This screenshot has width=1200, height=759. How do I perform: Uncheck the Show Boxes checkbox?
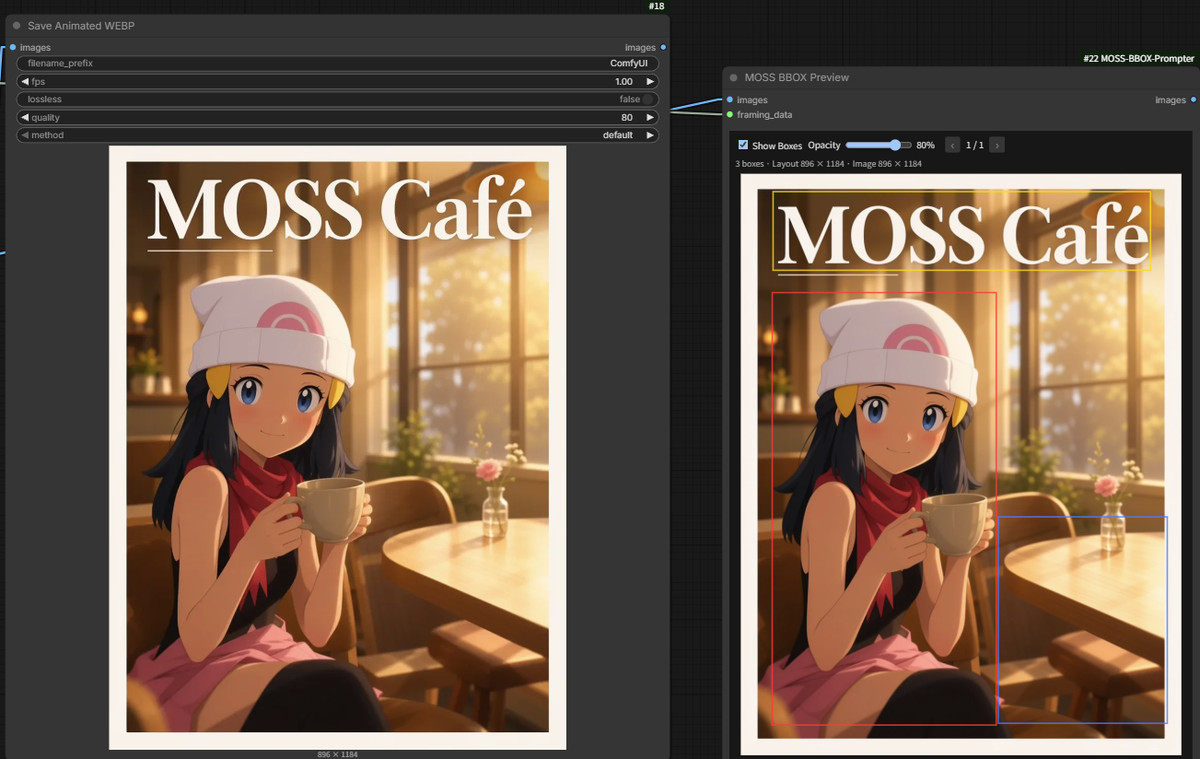[x=743, y=145]
